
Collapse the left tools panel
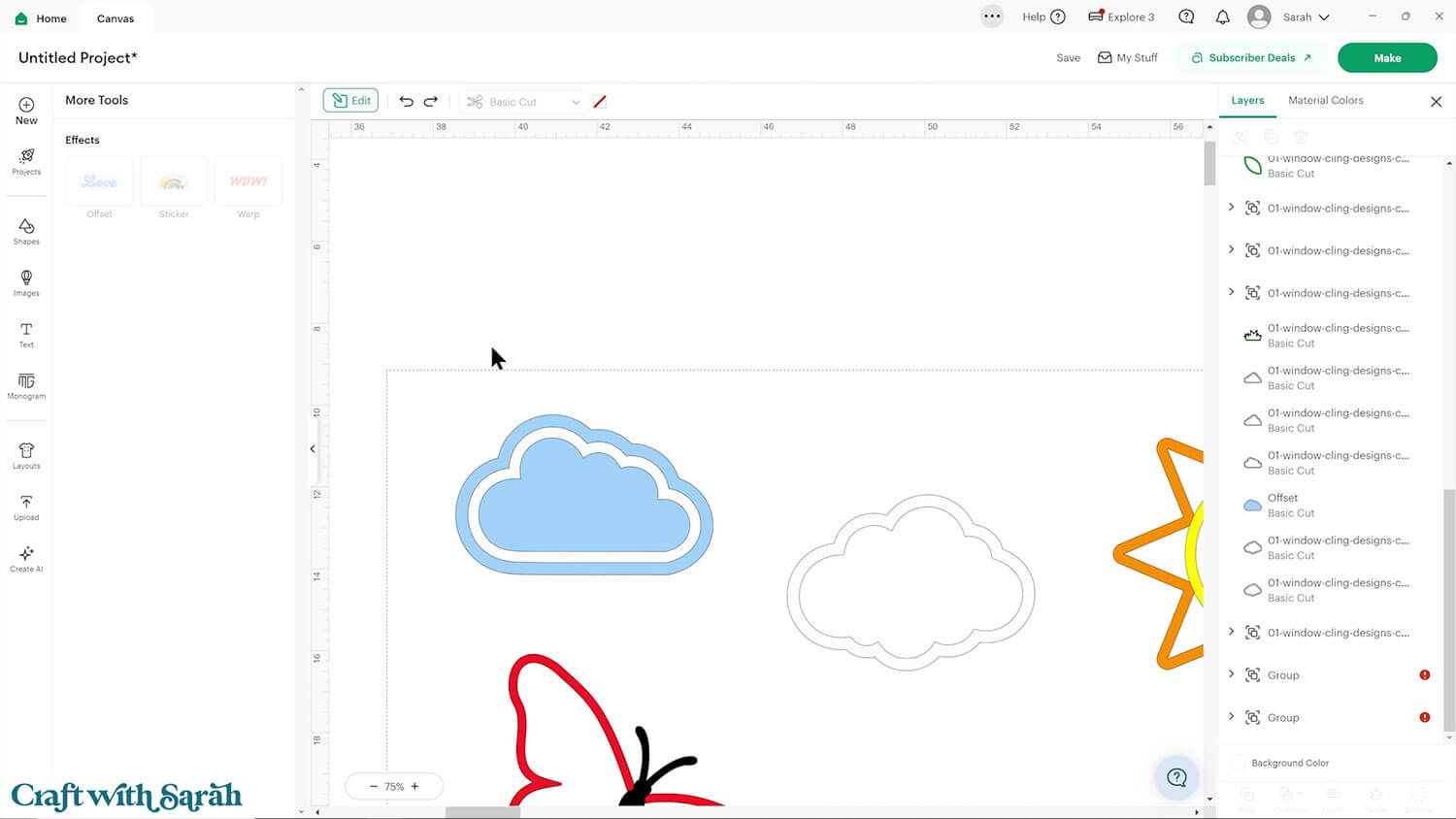pyautogui.click(x=313, y=448)
